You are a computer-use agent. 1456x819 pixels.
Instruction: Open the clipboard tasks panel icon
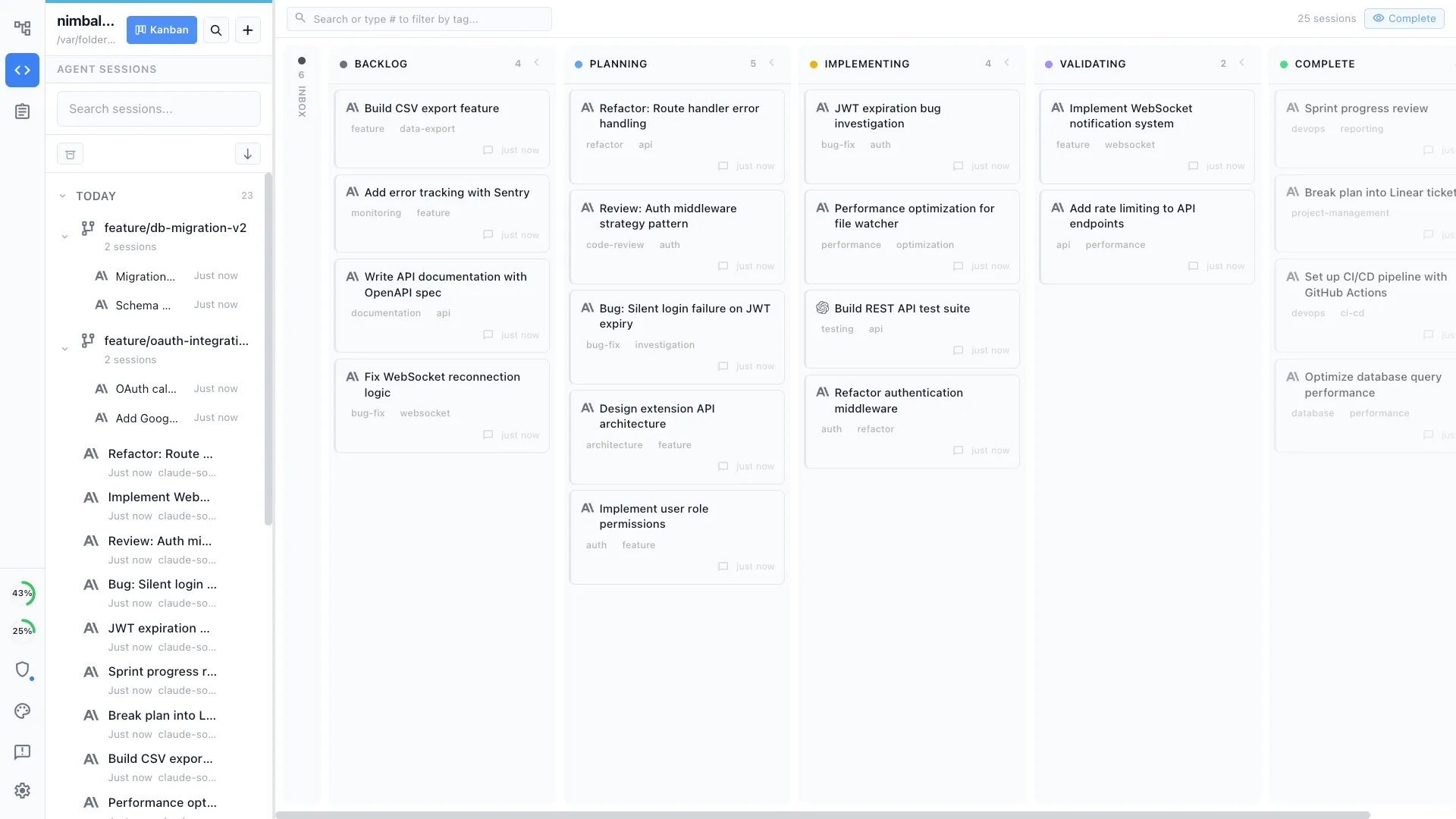[23, 111]
